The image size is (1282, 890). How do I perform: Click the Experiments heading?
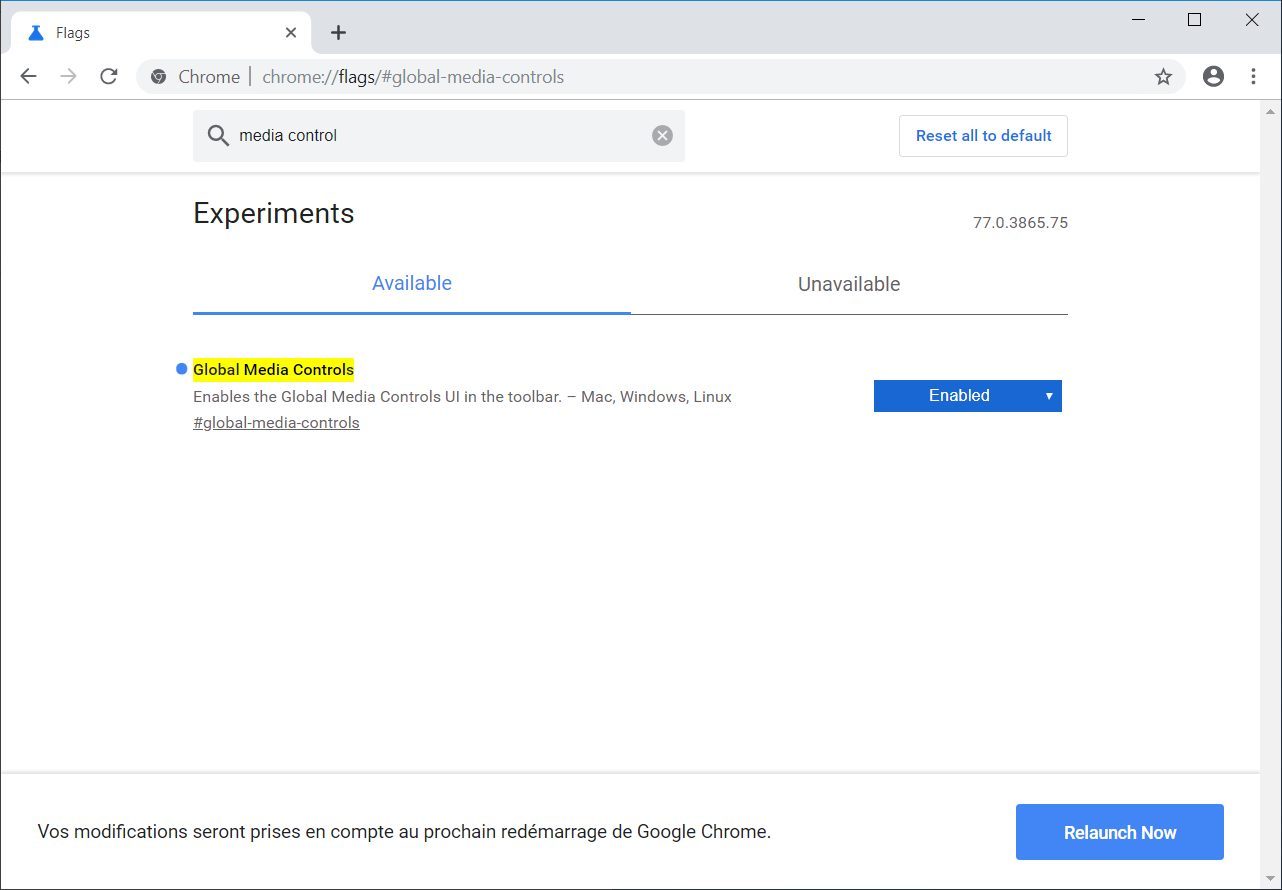(274, 213)
